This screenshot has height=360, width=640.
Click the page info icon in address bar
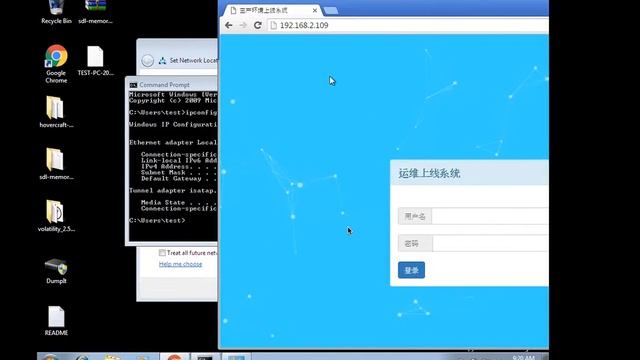tap(273, 25)
